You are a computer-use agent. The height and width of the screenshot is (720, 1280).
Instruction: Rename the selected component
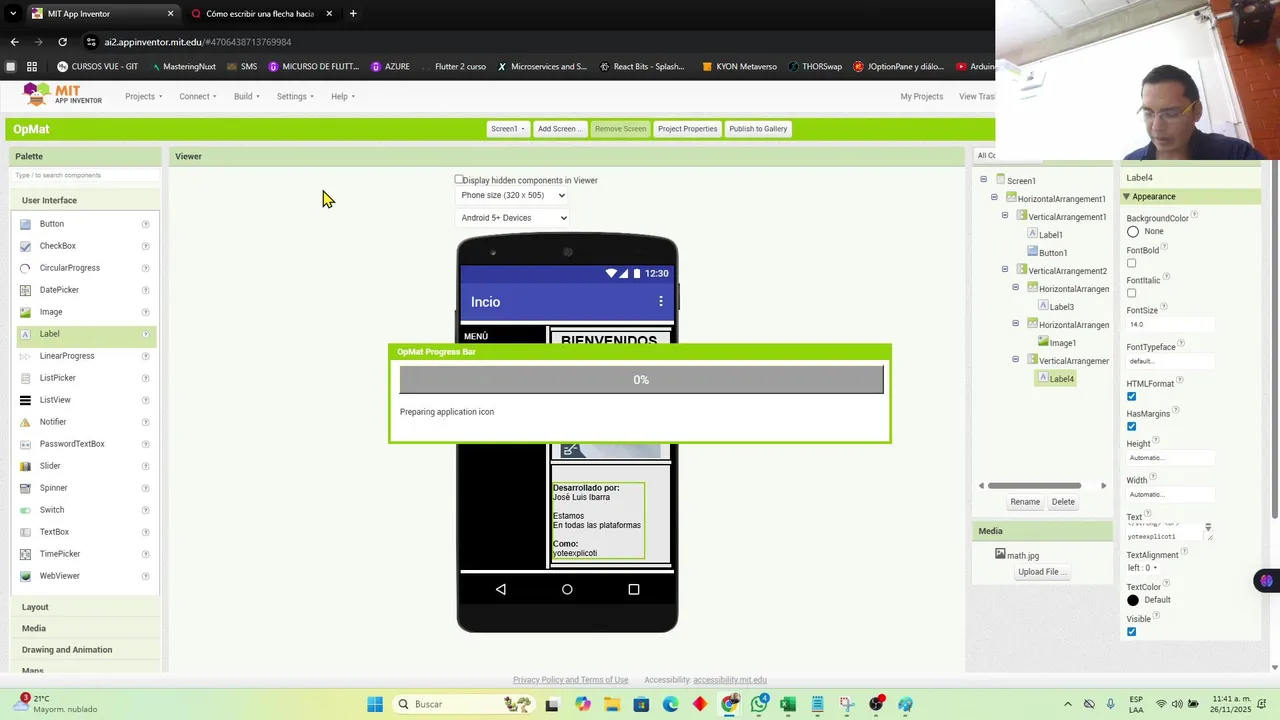[1025, 502]
